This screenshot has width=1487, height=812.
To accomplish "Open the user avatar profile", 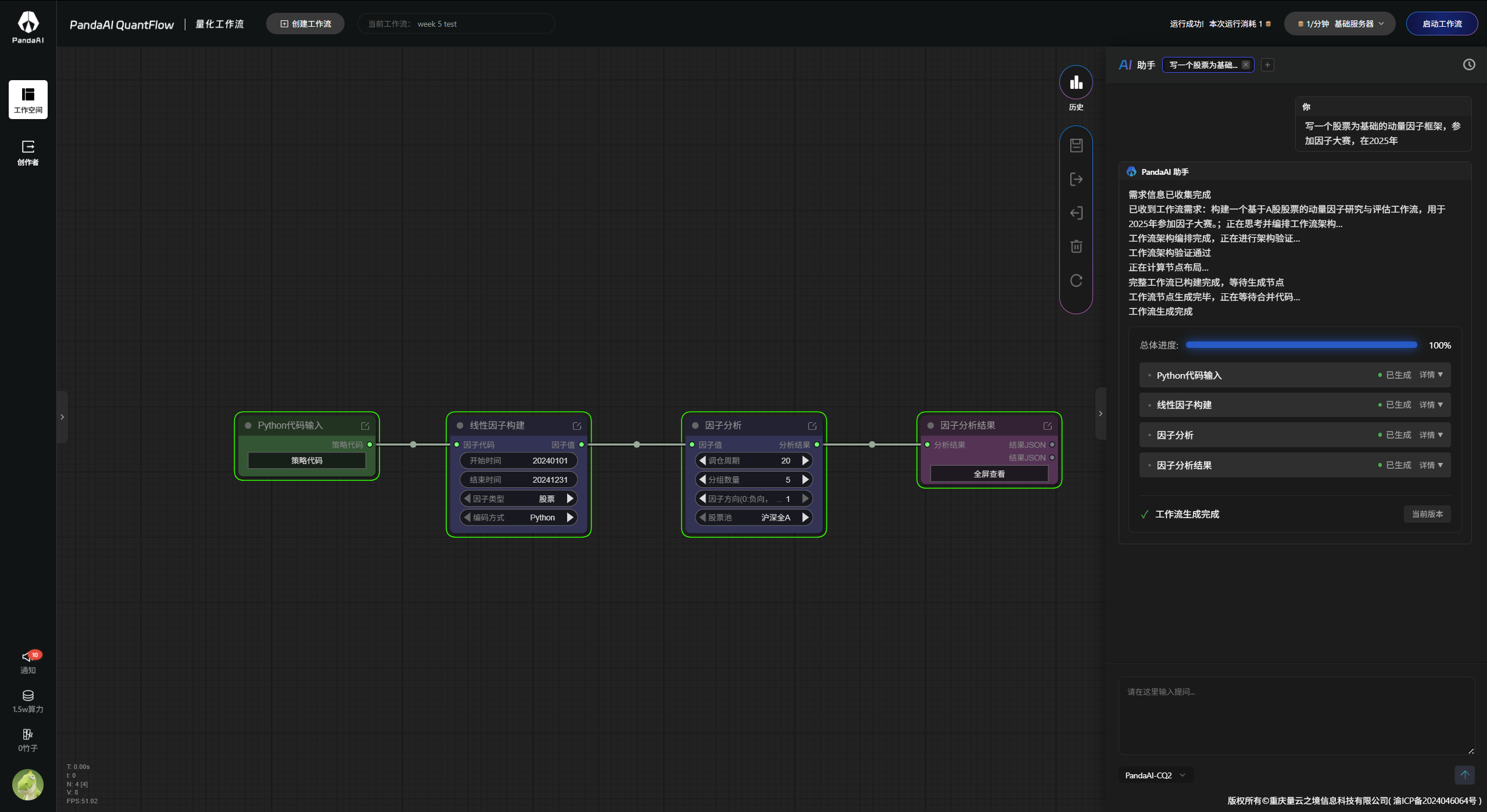I will tap(28, 785).
